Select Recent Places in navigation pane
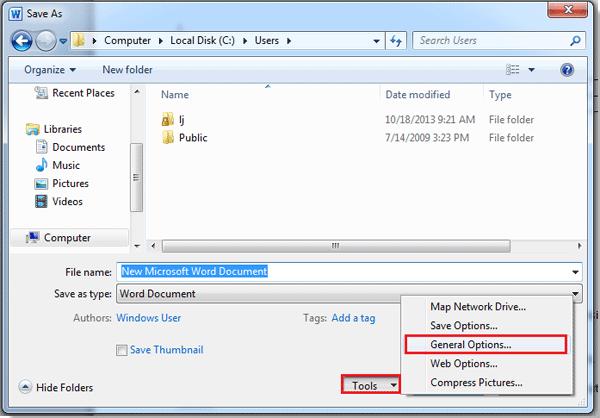 pyautogui.click(x=75, y=93)
